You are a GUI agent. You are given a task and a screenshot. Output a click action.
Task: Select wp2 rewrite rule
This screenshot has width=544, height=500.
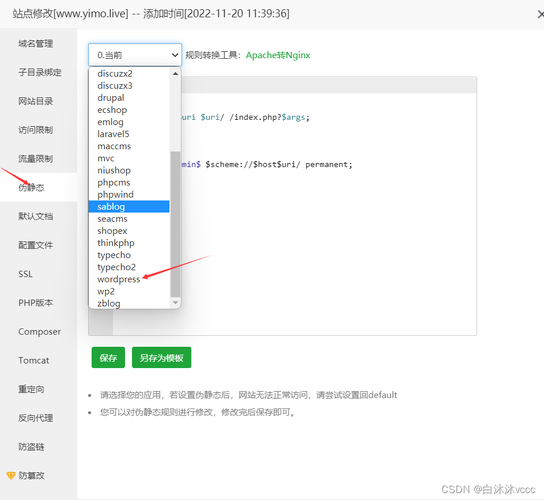(x=129, y=291)
